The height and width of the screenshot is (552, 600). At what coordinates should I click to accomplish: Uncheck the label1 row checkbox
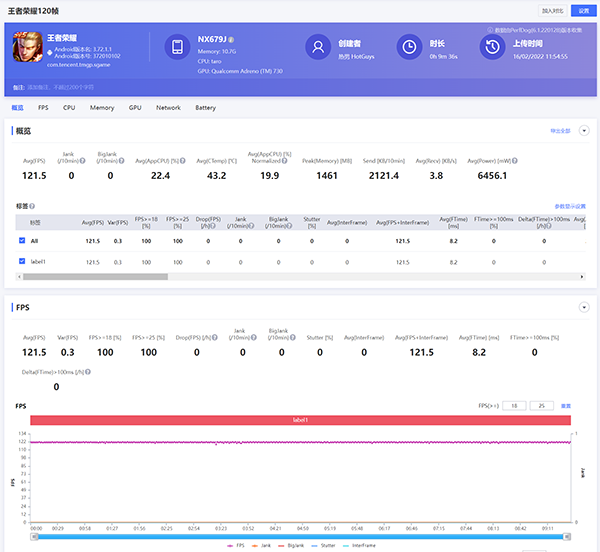pos(22,261)
